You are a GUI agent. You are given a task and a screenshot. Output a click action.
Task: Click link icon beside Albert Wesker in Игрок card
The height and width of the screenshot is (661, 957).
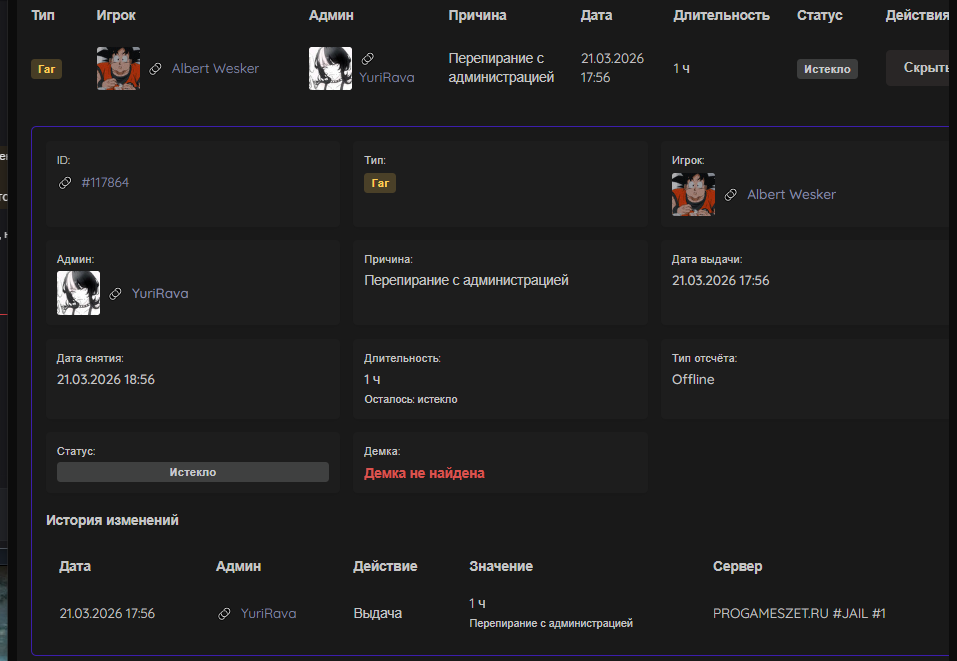tap(731, 195)
